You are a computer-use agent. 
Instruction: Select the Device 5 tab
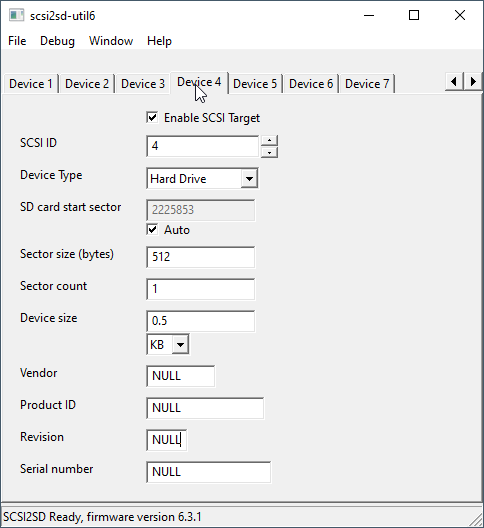click(255, 84)
